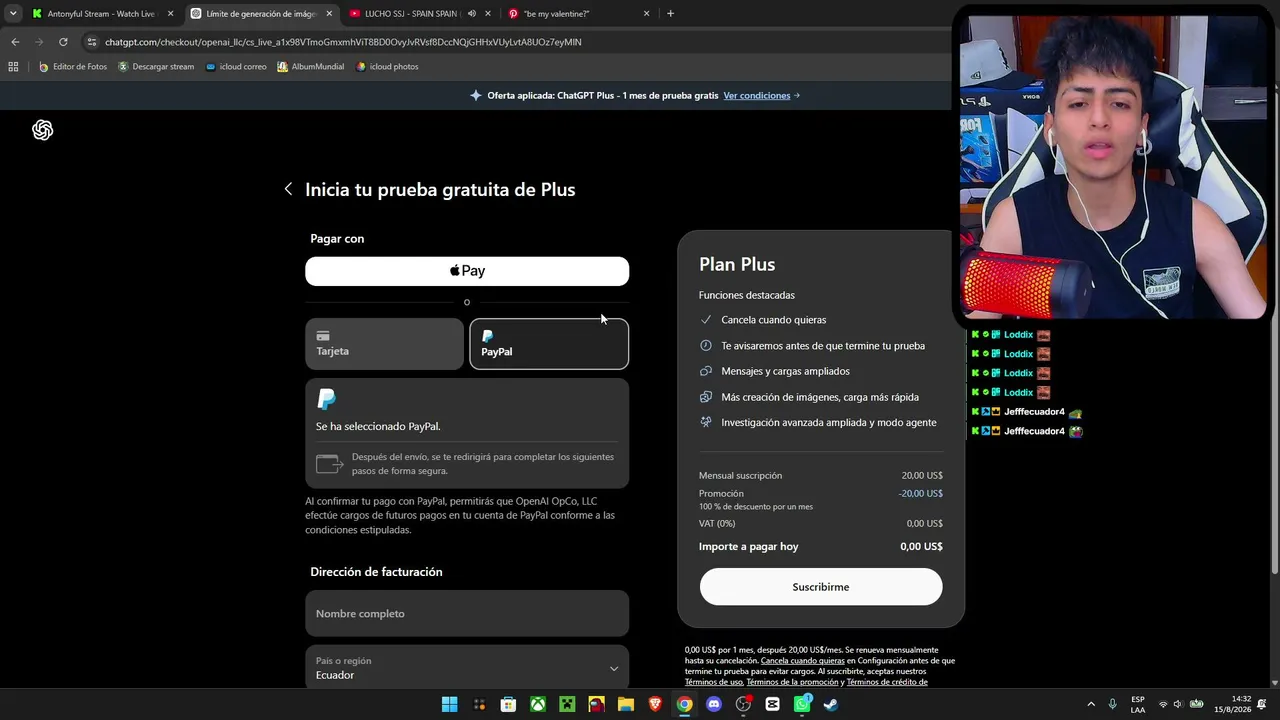
Task: Click the Chrome icon in the taskbar
Action: click(x=684, y=704)
